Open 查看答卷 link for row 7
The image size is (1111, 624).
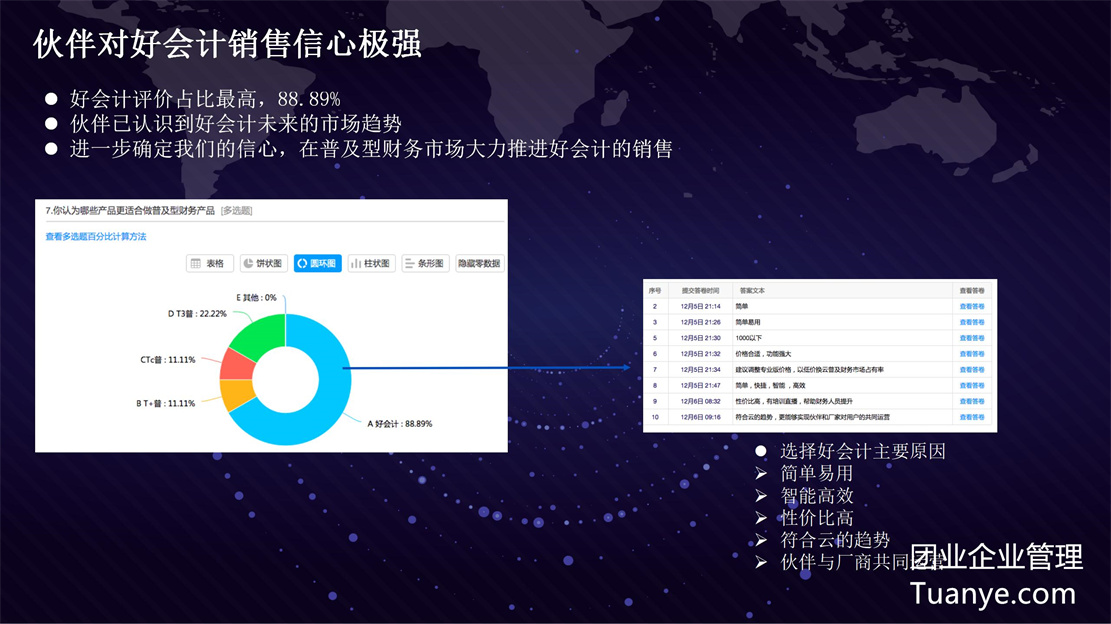click(x=971, y=370)
